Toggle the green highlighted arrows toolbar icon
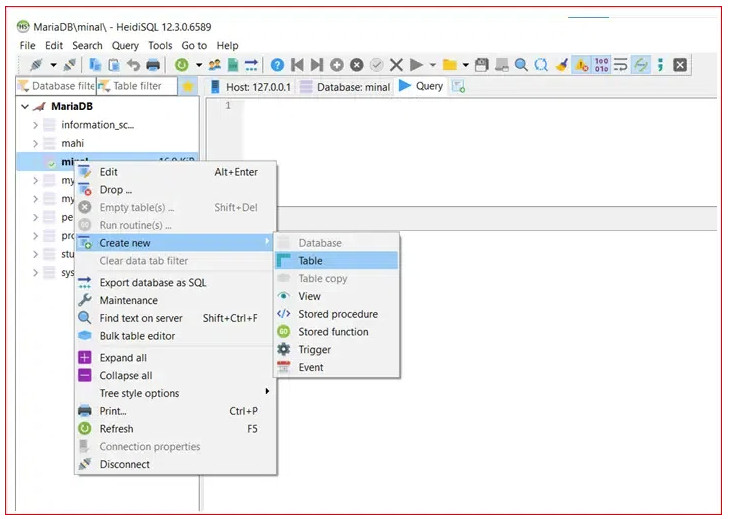729x519 pixels. (x=641, y=65)
